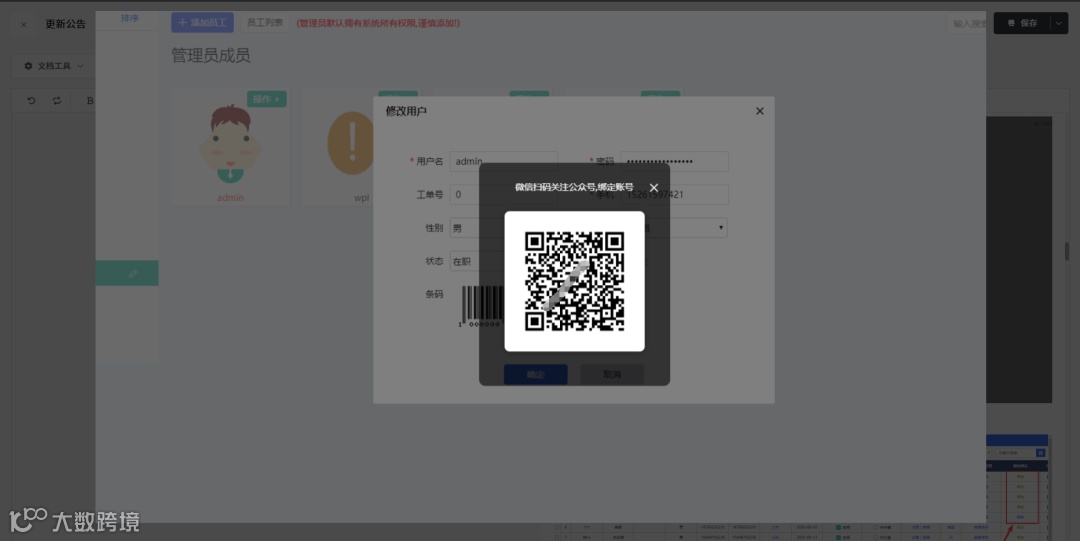Click the 更新公告 title text
The width and height of the screenshot is (1080, 541).
pos(65,24)
